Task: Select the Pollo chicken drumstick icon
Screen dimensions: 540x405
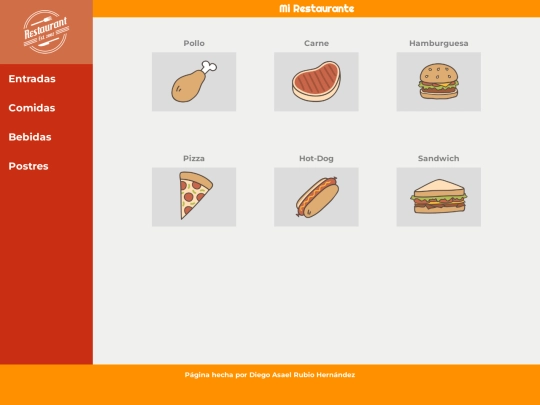Action: (x=194, y=82)
